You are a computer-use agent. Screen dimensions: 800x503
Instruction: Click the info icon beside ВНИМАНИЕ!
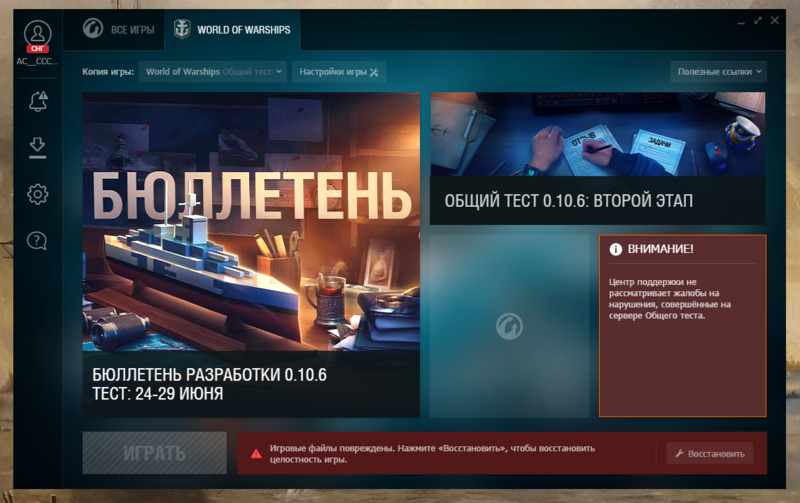(x=615, y=249)
